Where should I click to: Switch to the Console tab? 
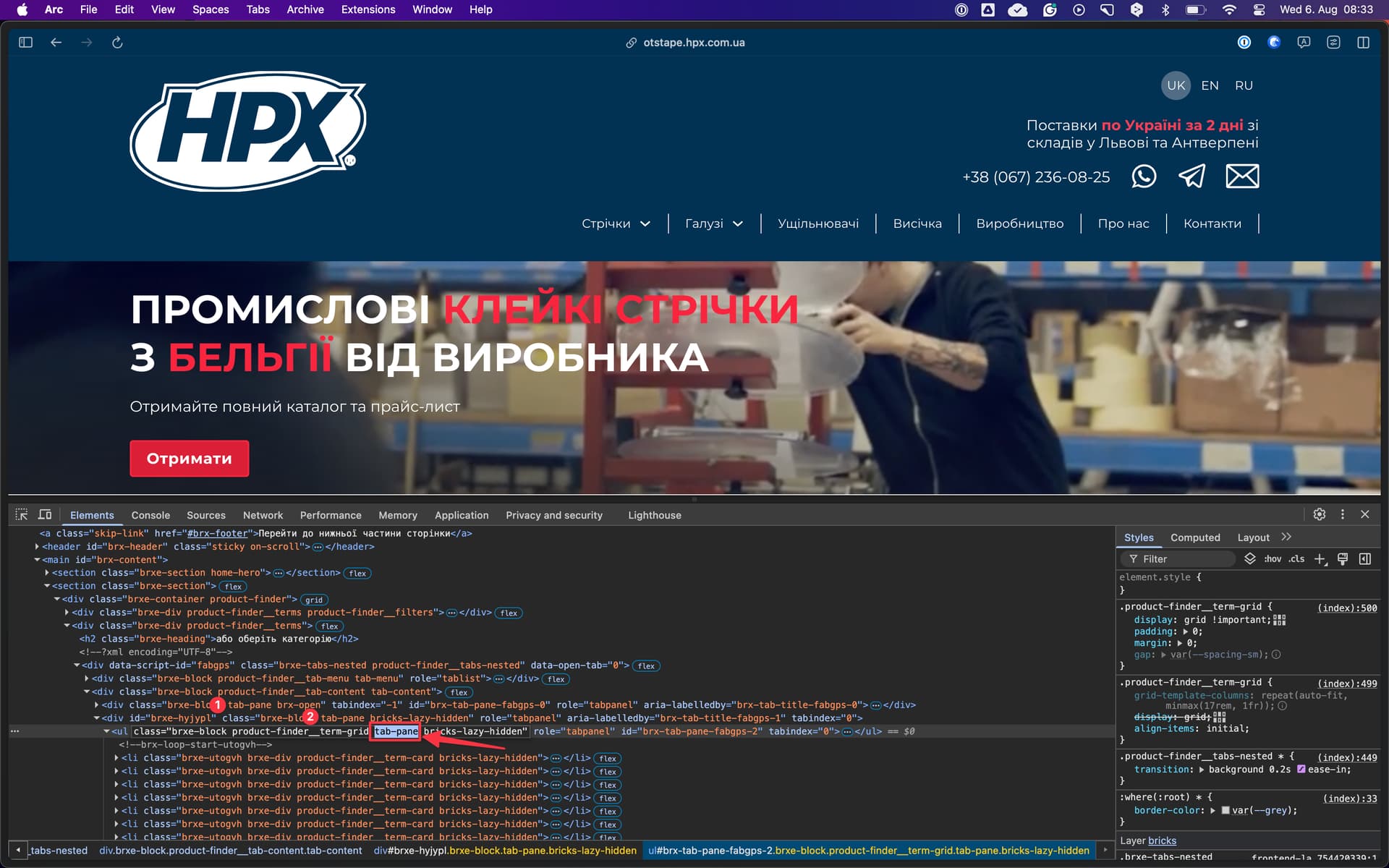[x=150, y=515]
